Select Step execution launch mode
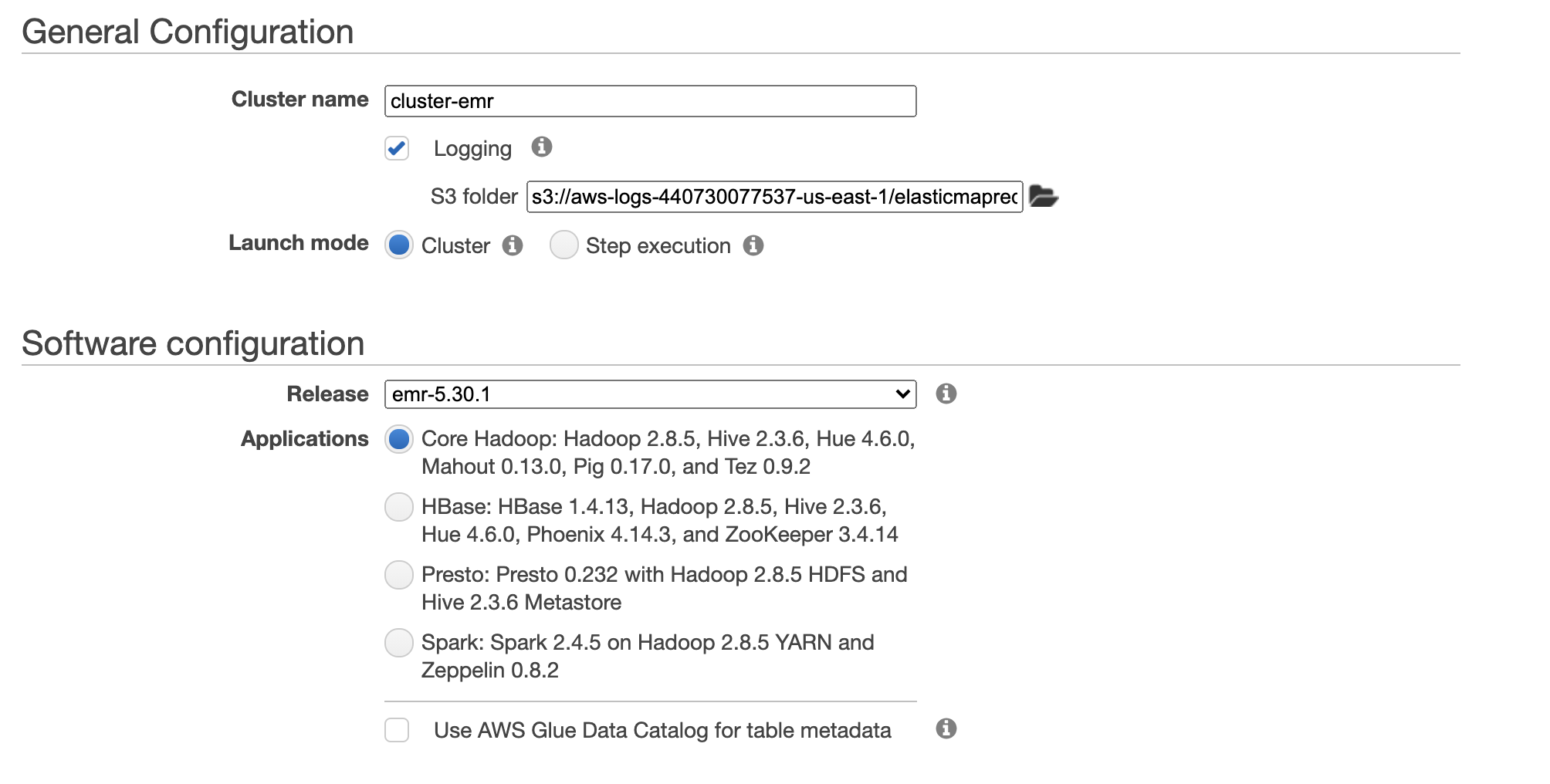This screenshot has height=784, width=1550. click(x=564, y=245)
